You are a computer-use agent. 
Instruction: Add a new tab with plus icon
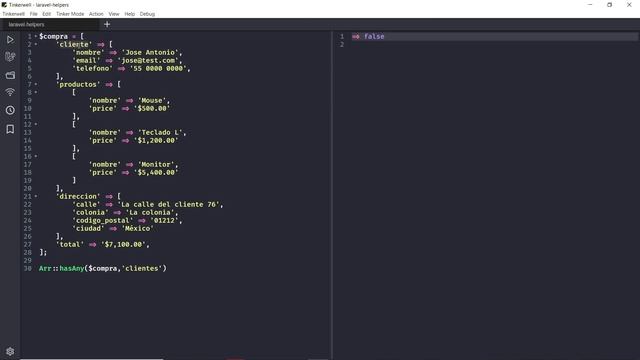(107, 24)
